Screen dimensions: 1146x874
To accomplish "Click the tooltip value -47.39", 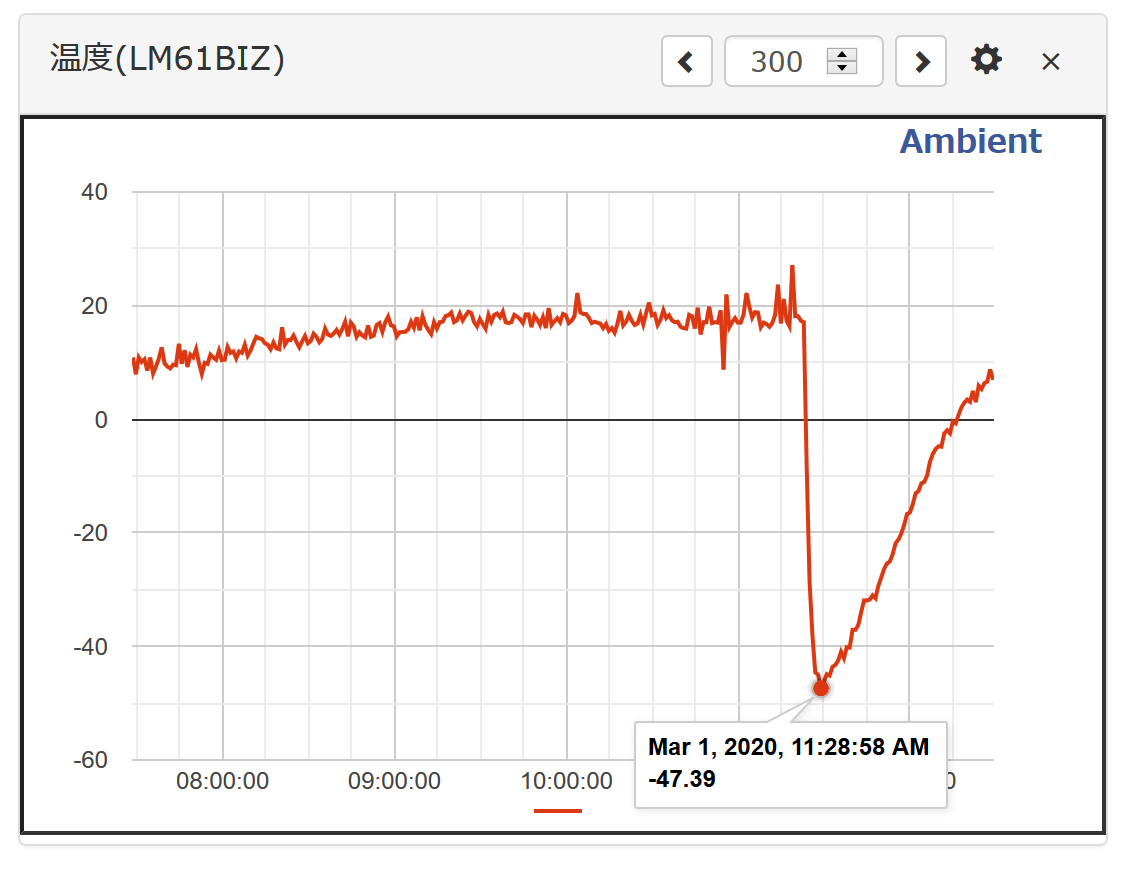I will tap(682, 779).
